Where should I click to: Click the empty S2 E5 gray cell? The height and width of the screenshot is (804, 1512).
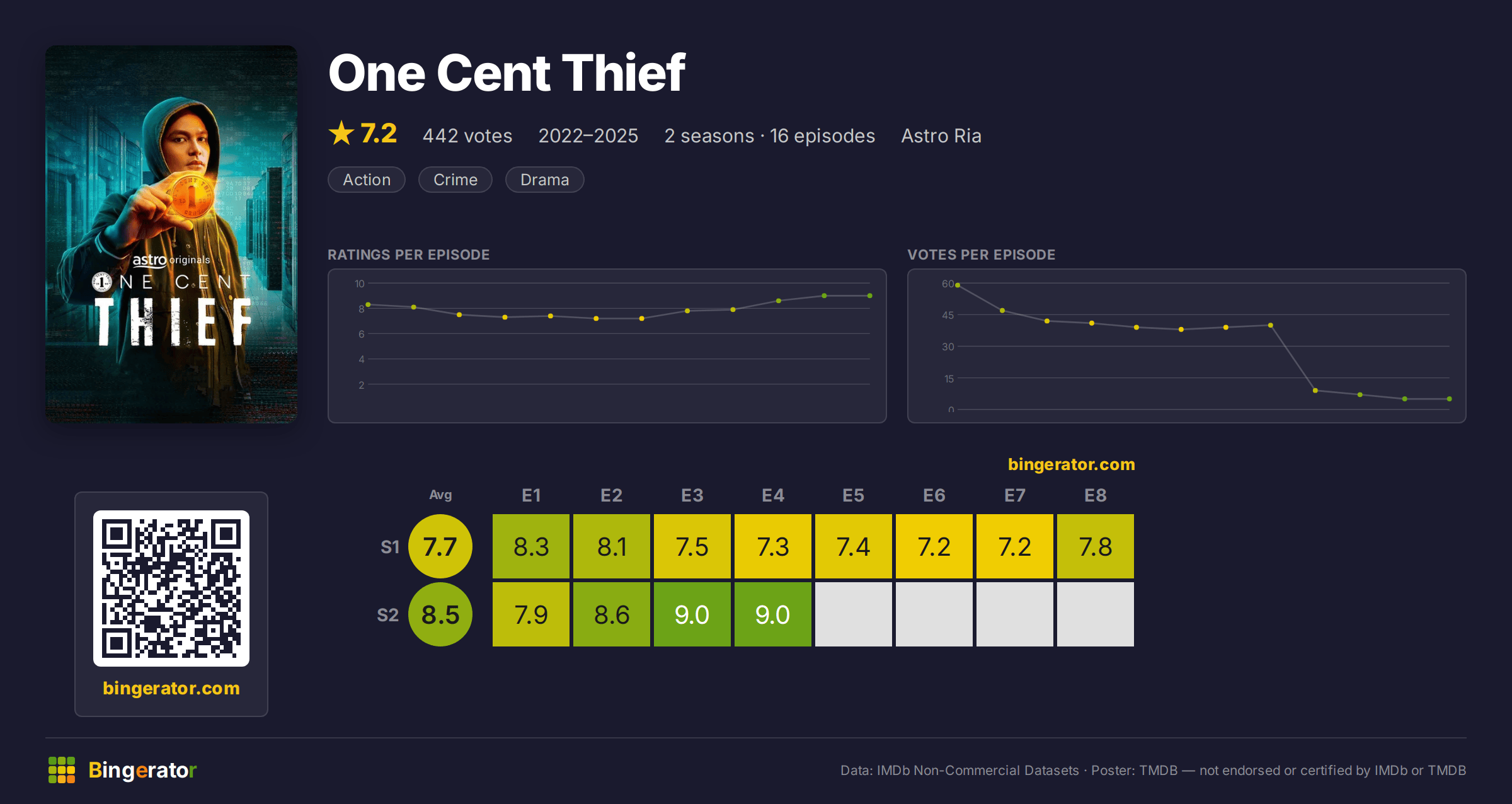point(854,614)
